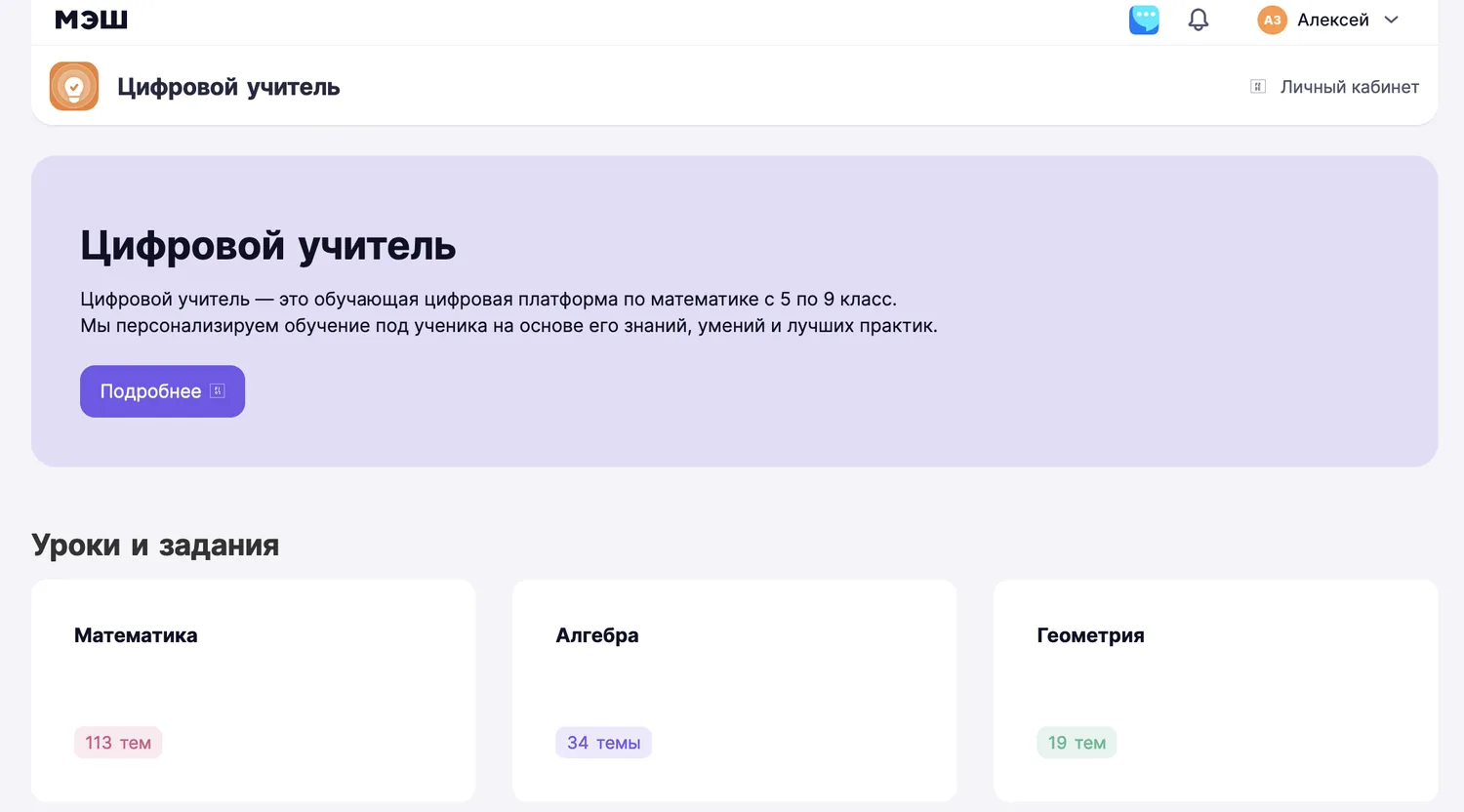Click the orange АЗ user avatar

[x=1272, y=20]
